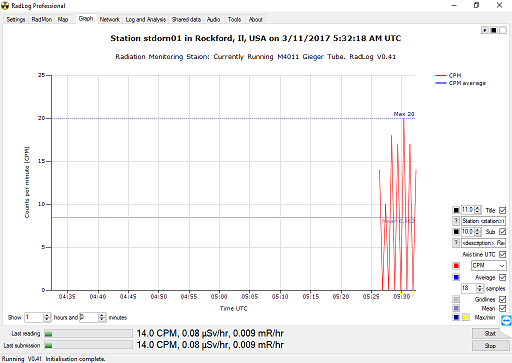The image size is (512, 363).
Task: Click the RadLog radiation icon in the title bar
Action: tap(5, 5)
